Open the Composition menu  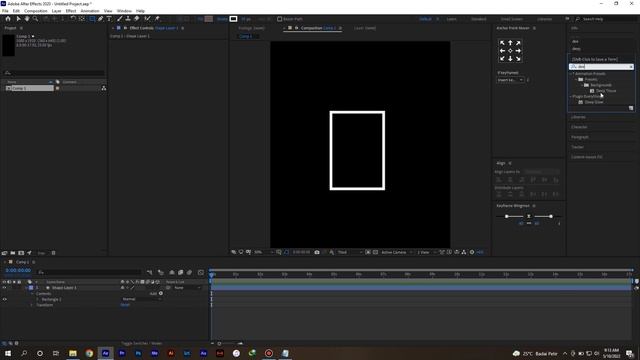(x=36, y=11)
